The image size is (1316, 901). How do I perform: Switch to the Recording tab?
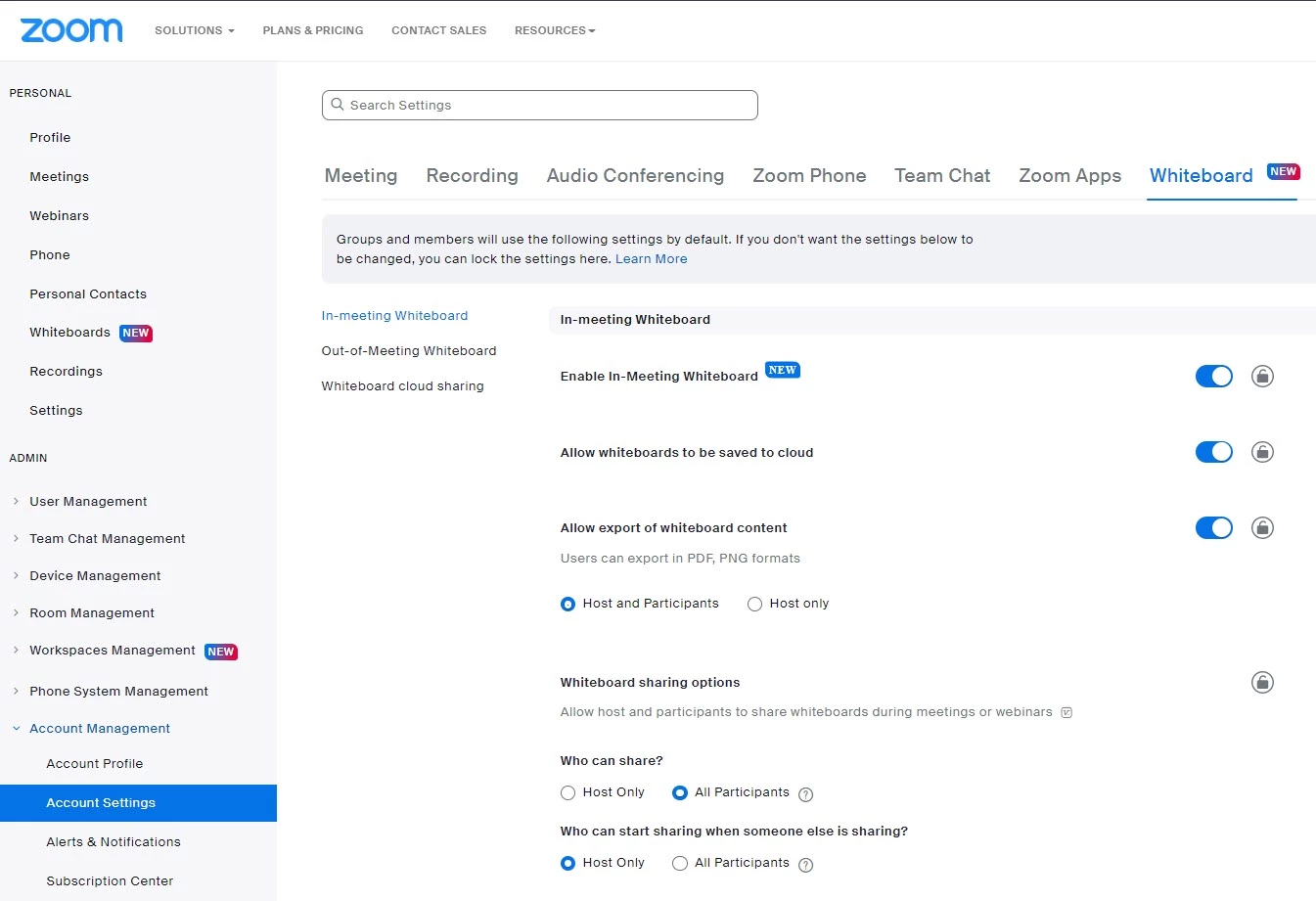point(472,176)
